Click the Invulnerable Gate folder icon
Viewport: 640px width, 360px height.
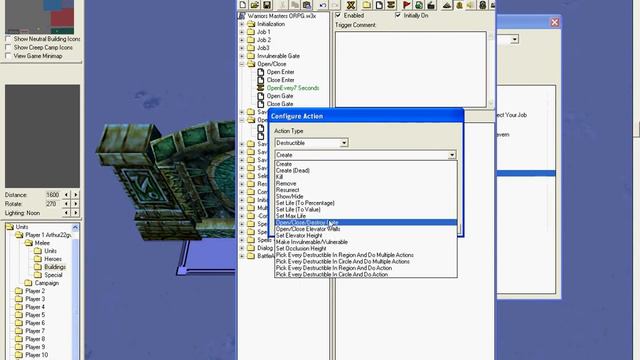[251, 56]
